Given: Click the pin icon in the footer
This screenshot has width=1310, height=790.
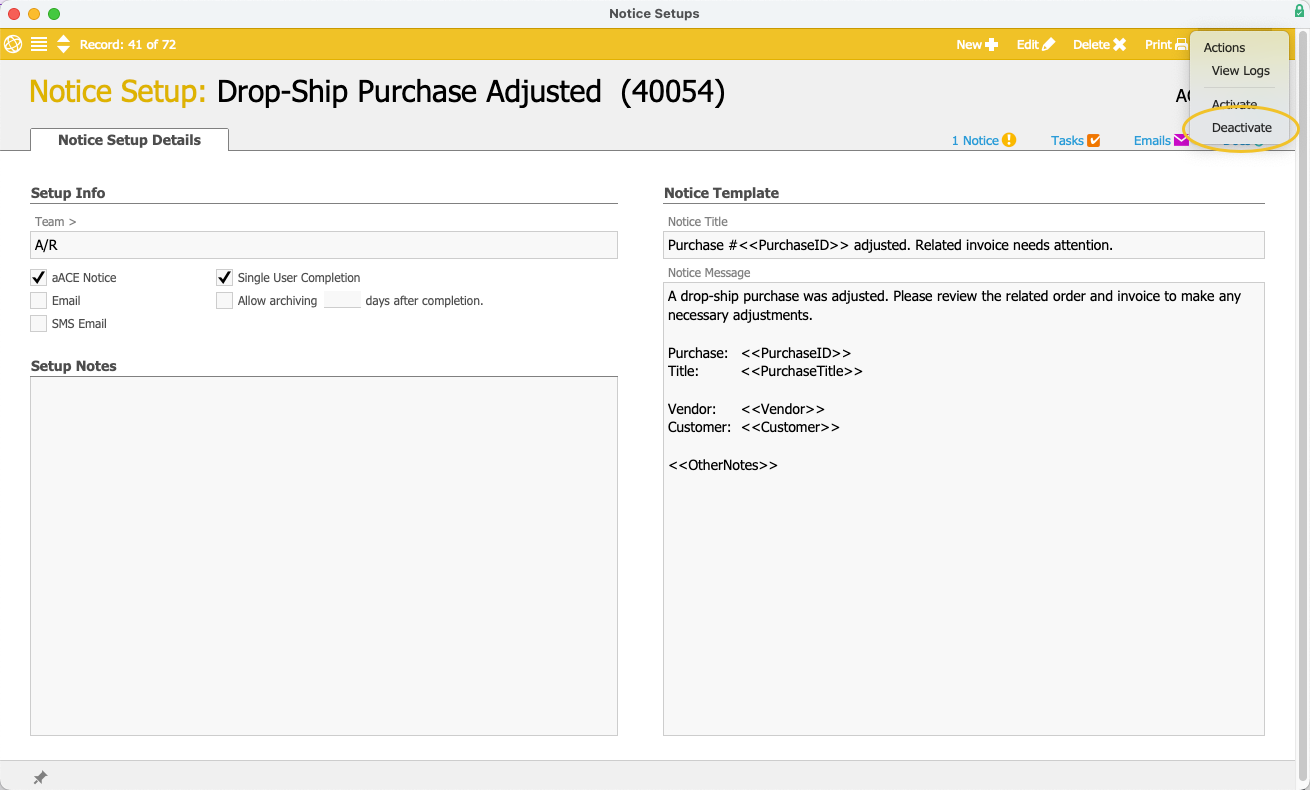Looking at the screenshot, I should click(x=40, y=777).
